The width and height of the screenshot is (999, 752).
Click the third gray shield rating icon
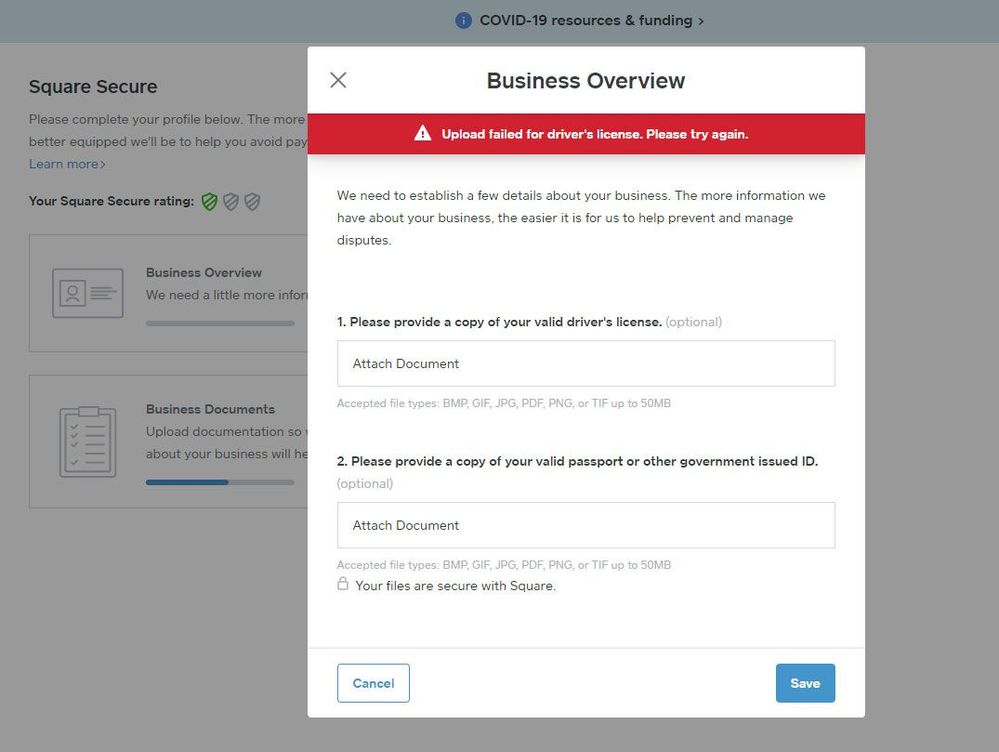coord(253,202)
